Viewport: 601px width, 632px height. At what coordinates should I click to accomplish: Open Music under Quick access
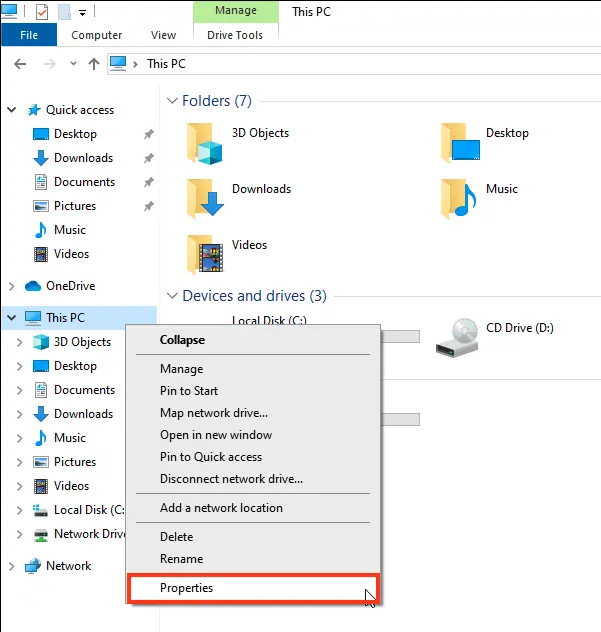70,230
